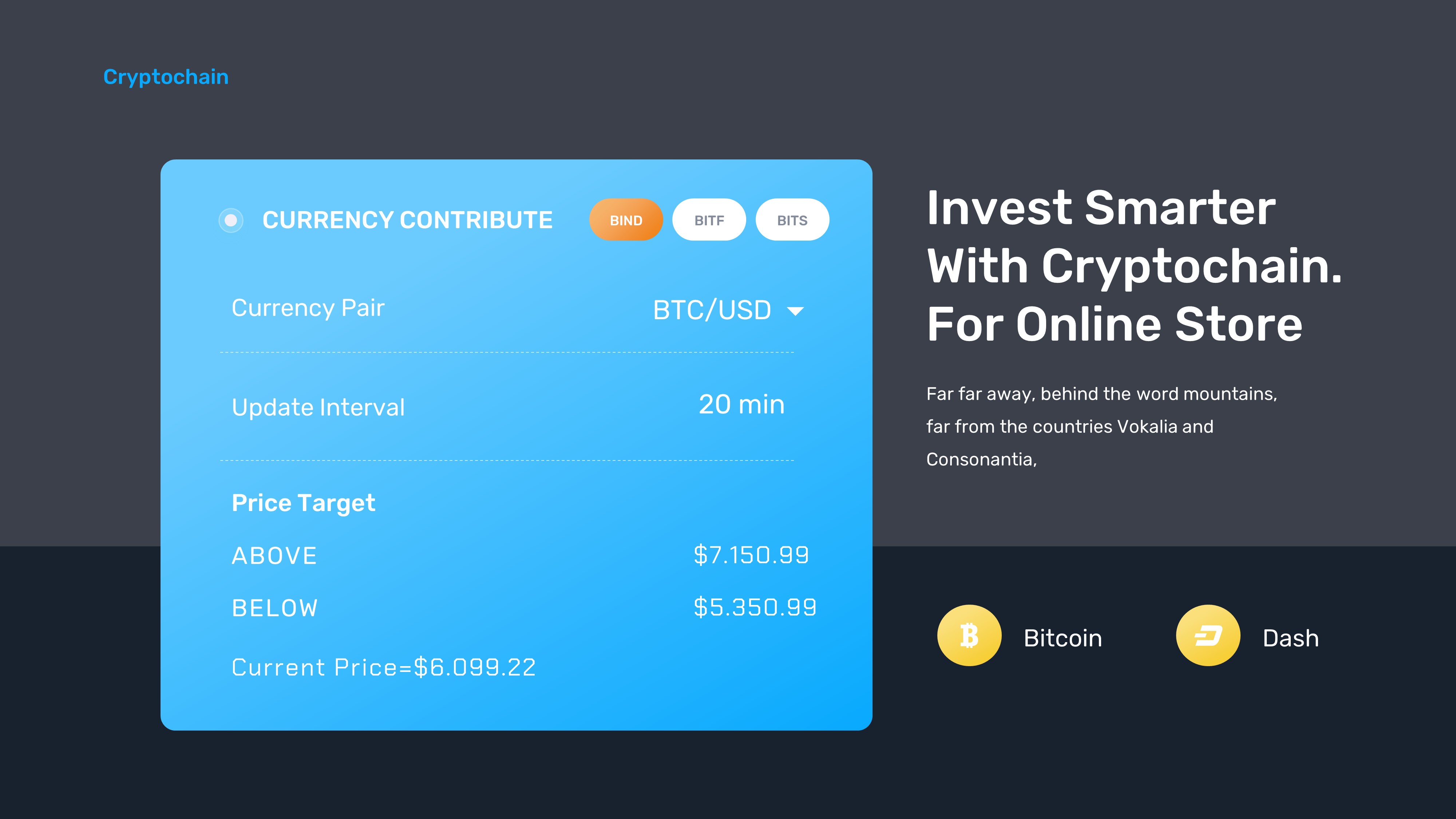Viewport: 1456px width, 819px height.
Task: Open the BTC/USD dropdown arrow
Action: (795, 311)
